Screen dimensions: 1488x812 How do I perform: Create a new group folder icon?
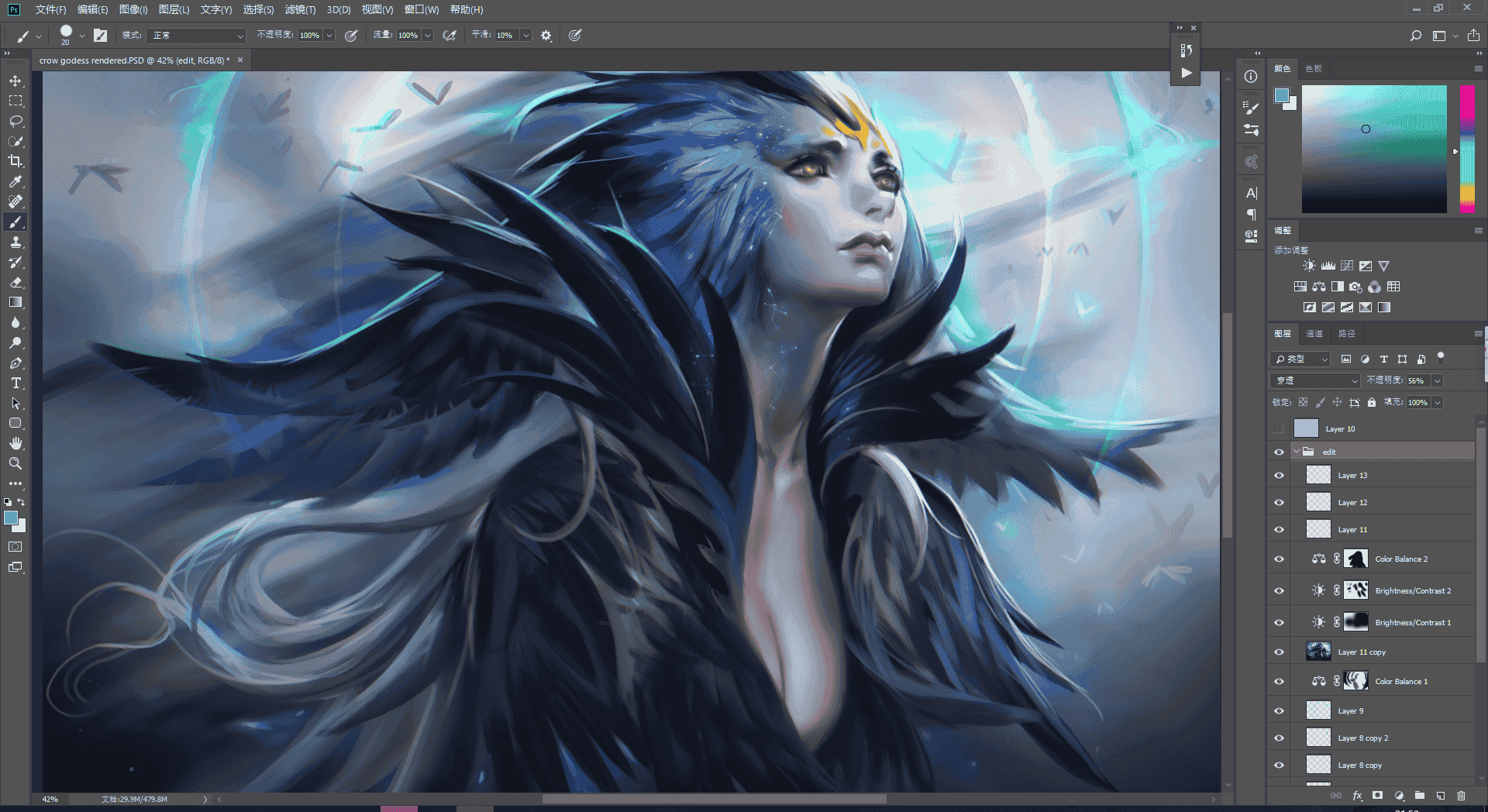tap(1420, 796)
